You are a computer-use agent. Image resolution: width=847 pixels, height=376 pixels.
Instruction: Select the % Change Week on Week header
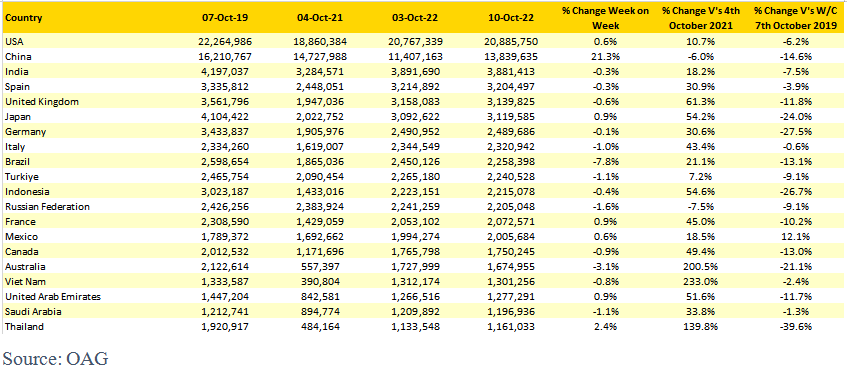coord(605,18)
